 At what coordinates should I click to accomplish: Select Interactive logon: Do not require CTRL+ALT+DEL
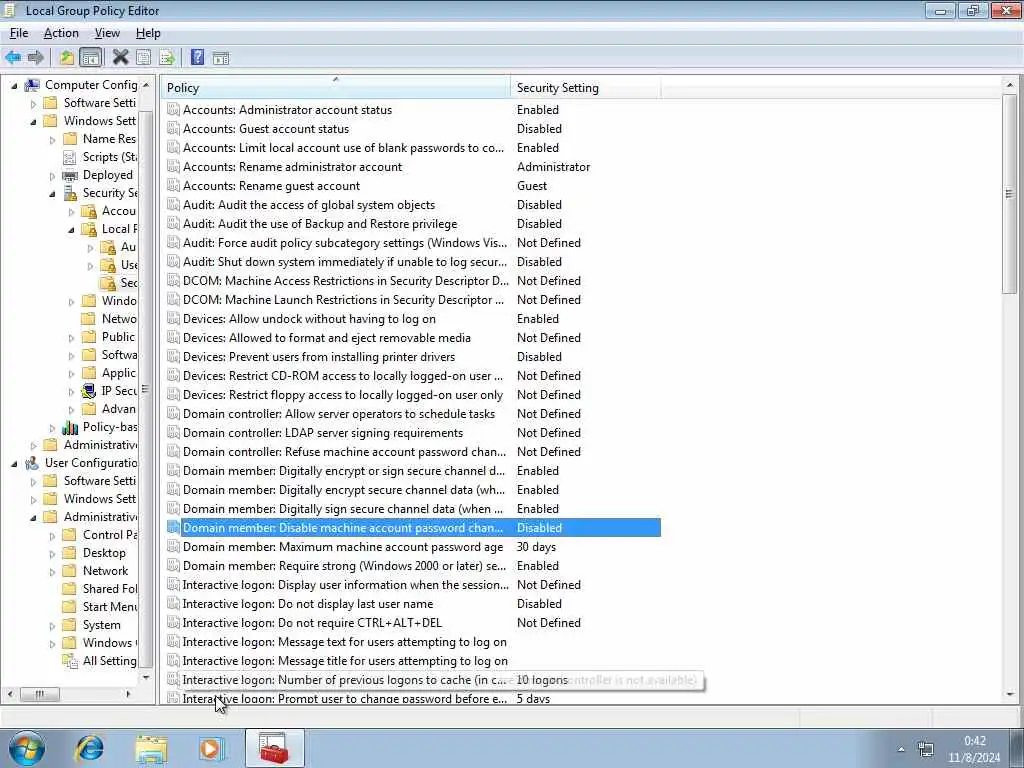pyautogui.click(x=312, y=622)
